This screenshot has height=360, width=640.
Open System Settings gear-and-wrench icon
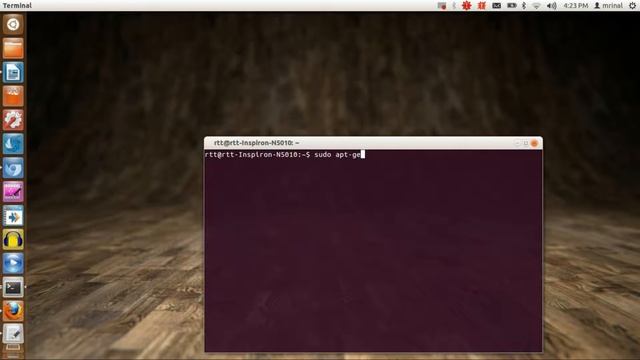click(x=13, y=120)
